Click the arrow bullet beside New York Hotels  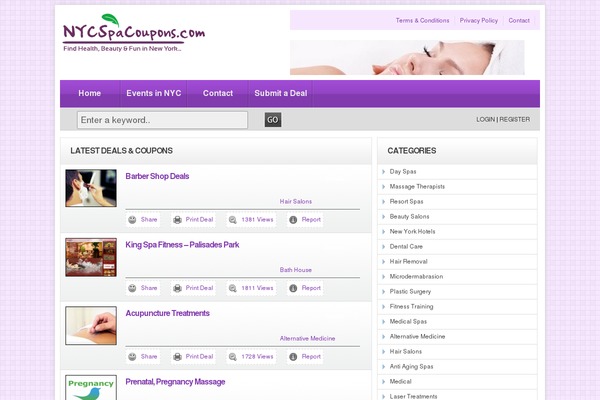pyautogui.click(x=383, y=232)
